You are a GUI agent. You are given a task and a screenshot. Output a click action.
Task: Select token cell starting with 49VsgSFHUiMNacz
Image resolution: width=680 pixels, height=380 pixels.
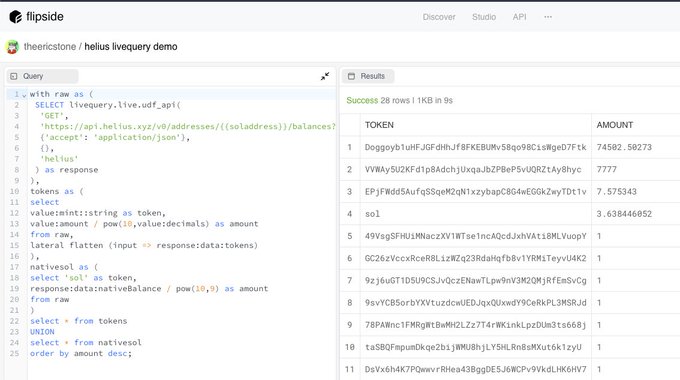click(475, 236)
